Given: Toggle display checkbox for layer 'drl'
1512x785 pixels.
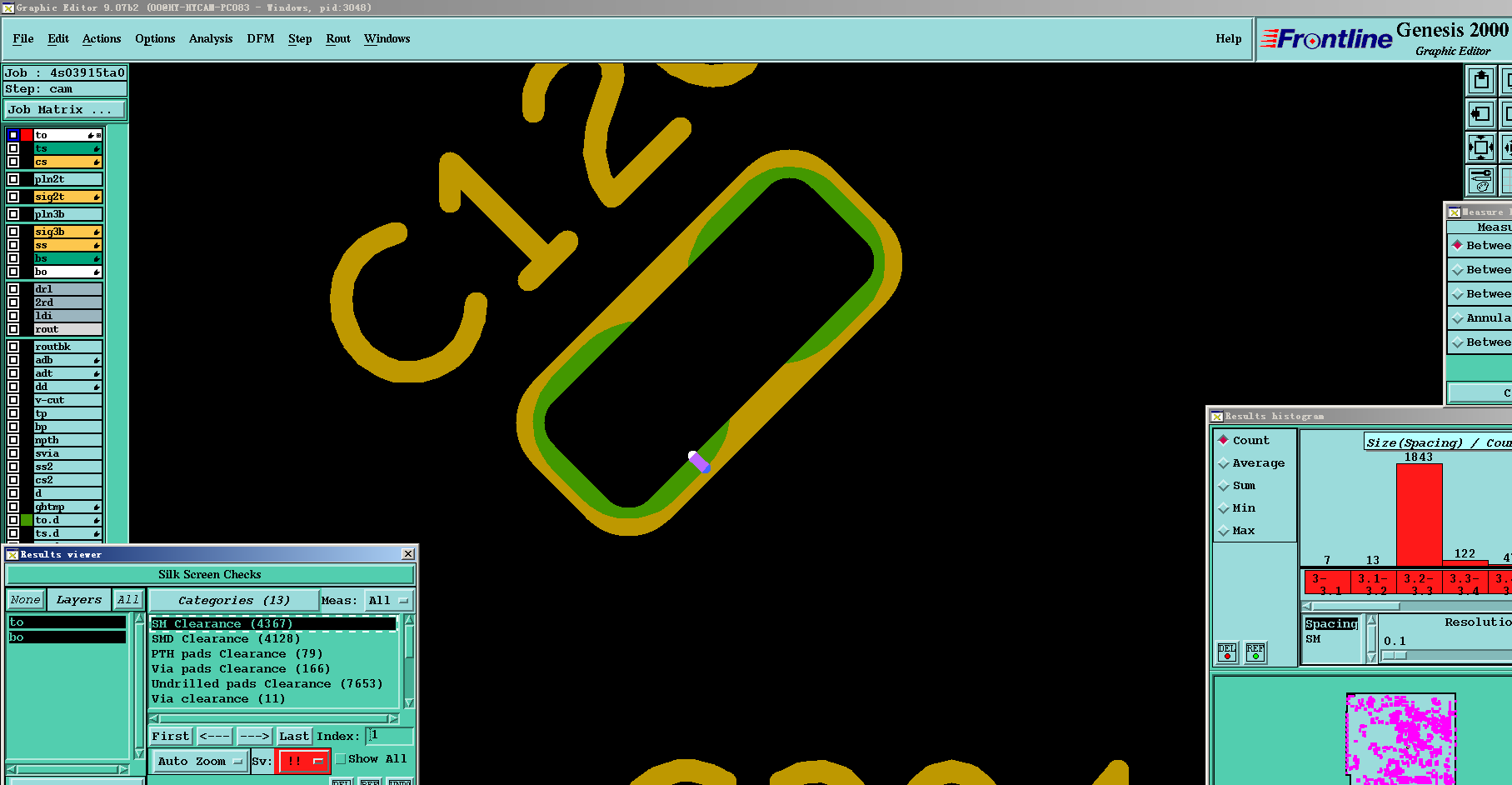Looking at the screenshot, I should [x=13, y=289].
